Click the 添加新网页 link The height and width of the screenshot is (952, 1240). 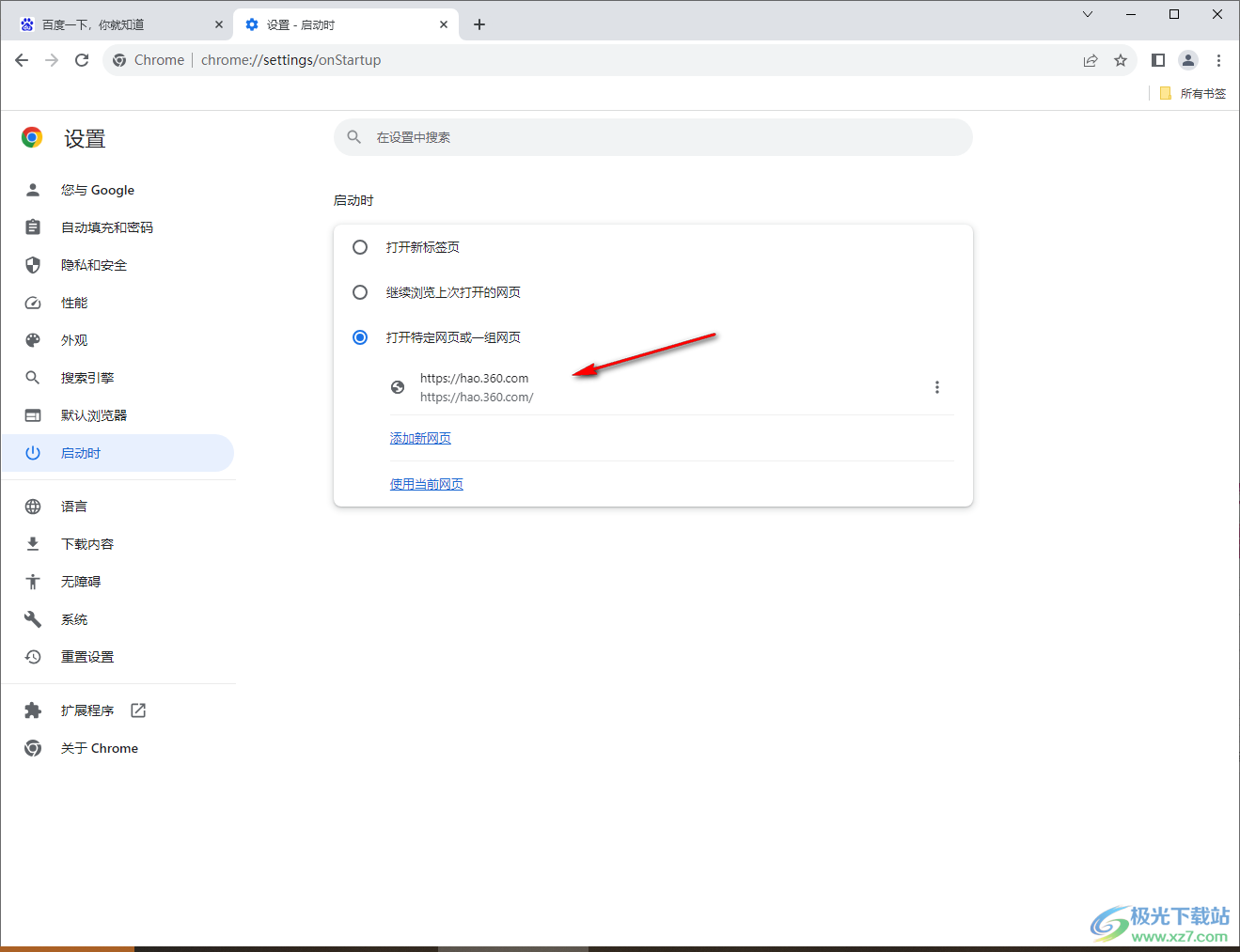point(420,438)
